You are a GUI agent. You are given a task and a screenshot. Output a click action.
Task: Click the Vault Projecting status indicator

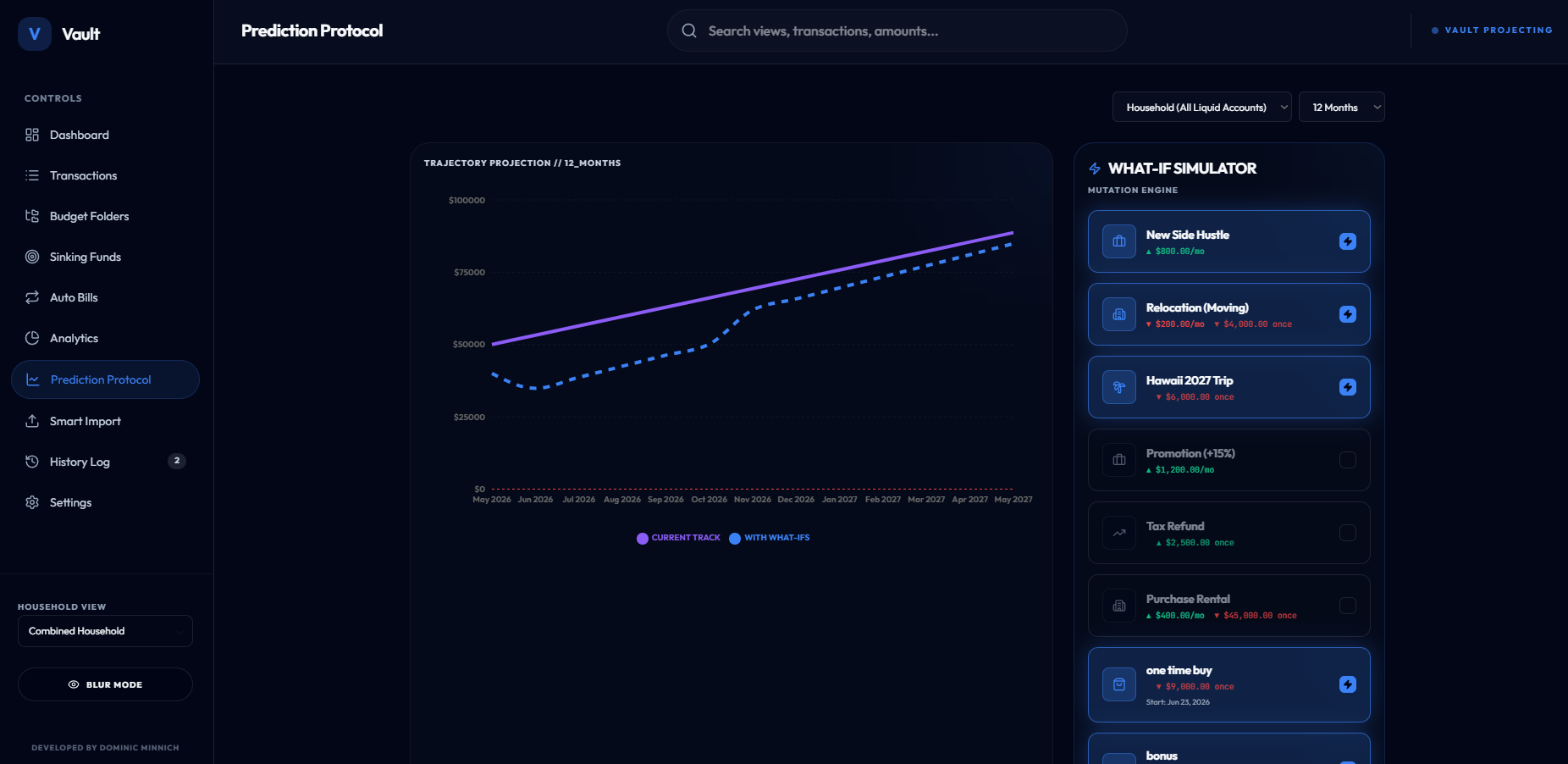[x=1492, y=30]
